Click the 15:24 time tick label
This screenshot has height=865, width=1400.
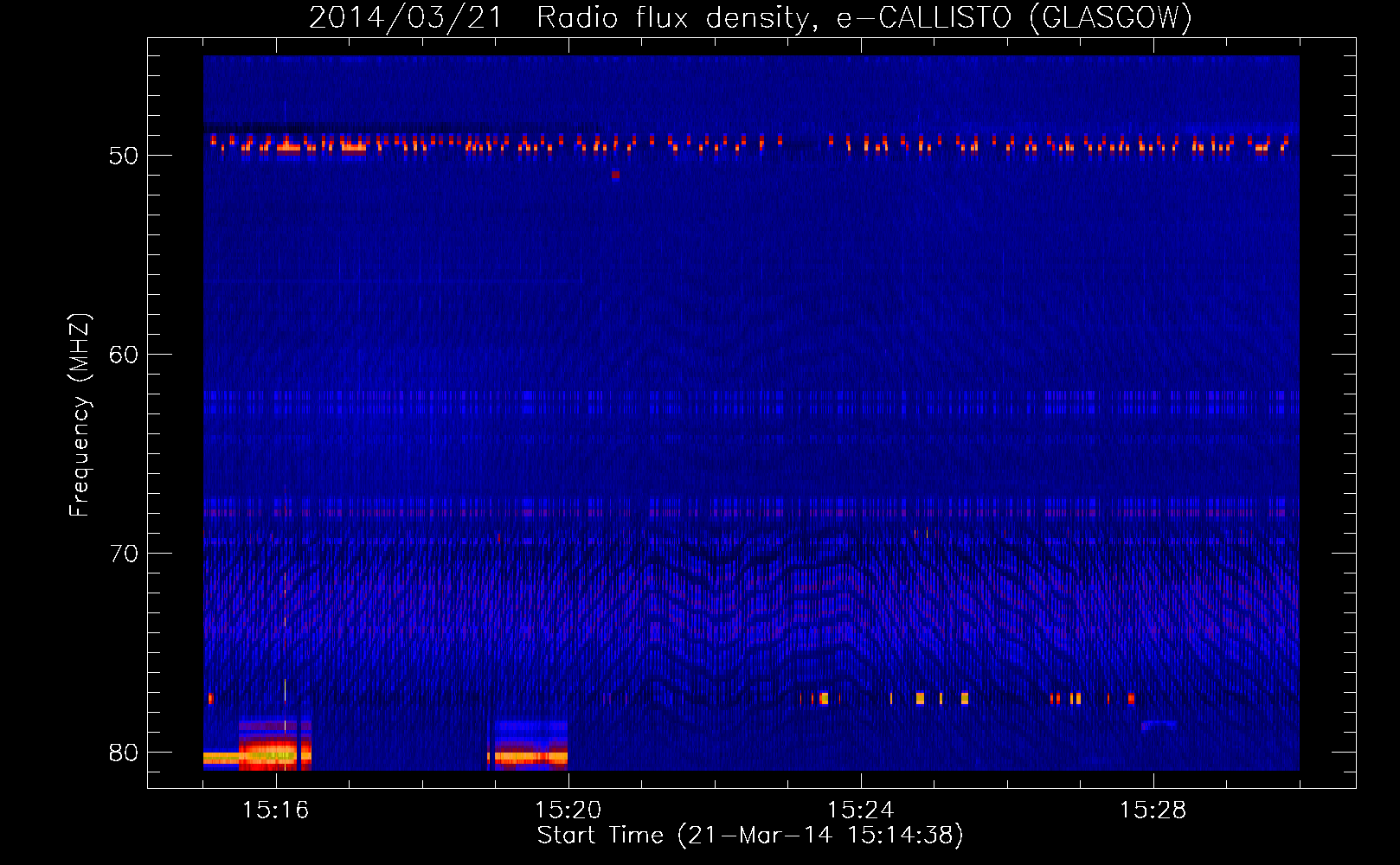861,811
